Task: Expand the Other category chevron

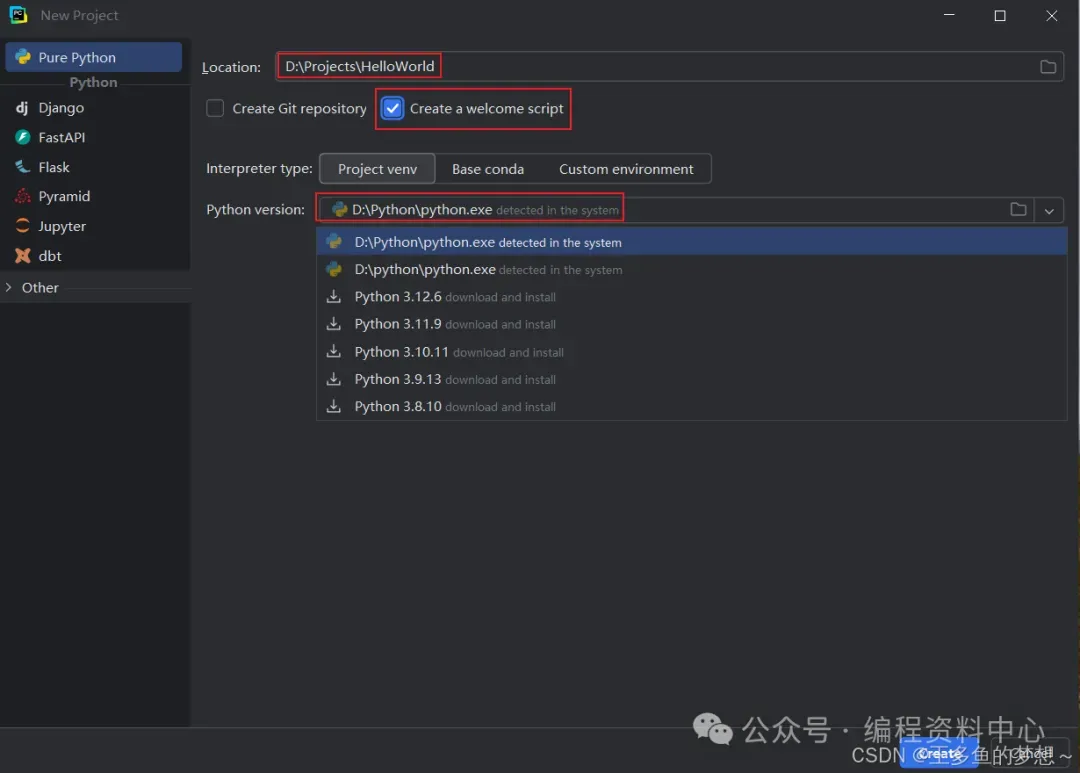Action: click(9, 287)
